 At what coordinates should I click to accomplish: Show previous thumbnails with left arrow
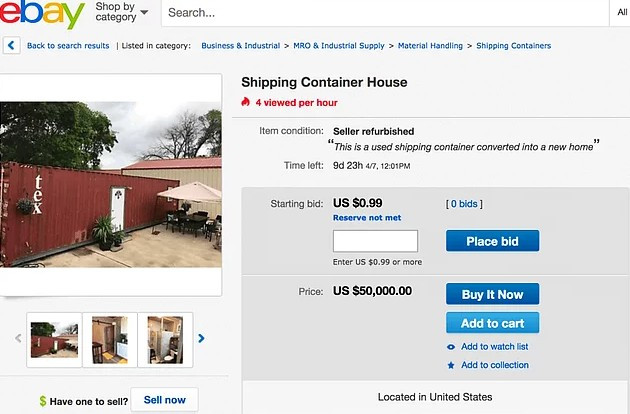(18, 339)
